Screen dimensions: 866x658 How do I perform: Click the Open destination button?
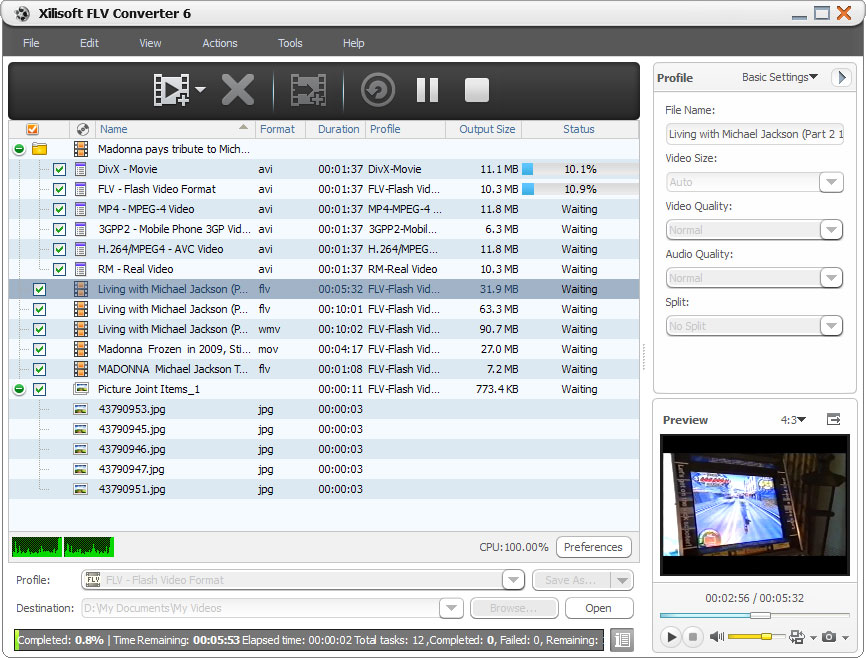(x=598, y=608)
